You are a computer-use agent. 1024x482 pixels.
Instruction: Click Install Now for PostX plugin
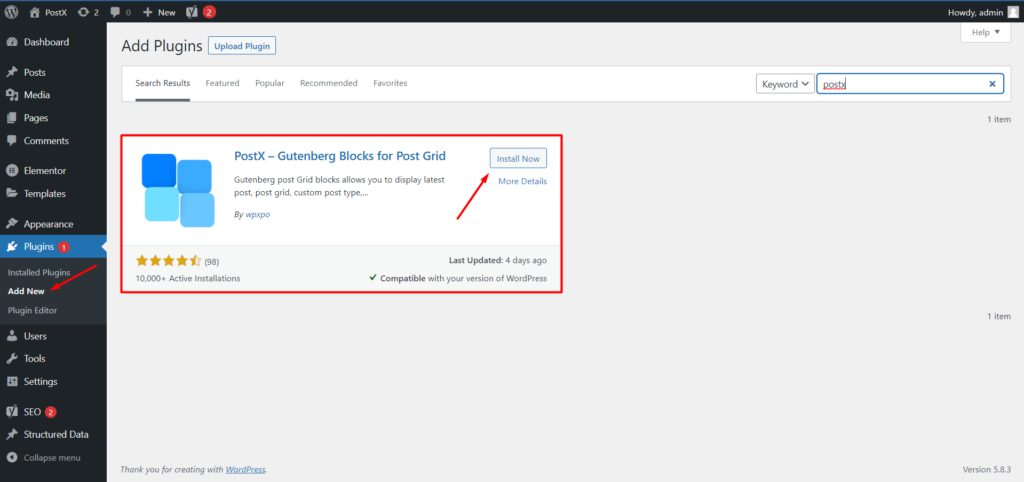[x=519, y=159]
